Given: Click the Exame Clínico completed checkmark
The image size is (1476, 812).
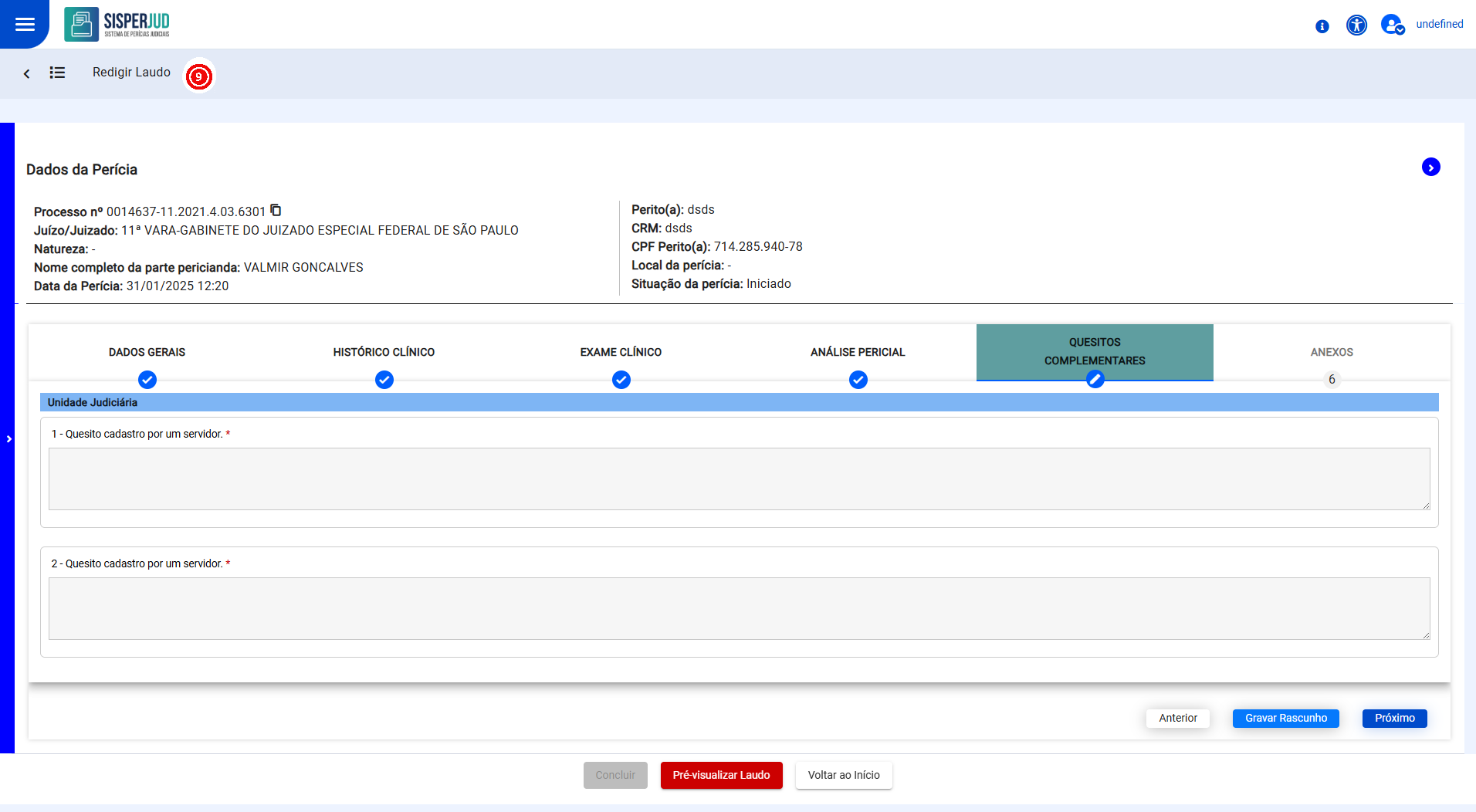Looking at the screenshot, I should pos(621,380).
